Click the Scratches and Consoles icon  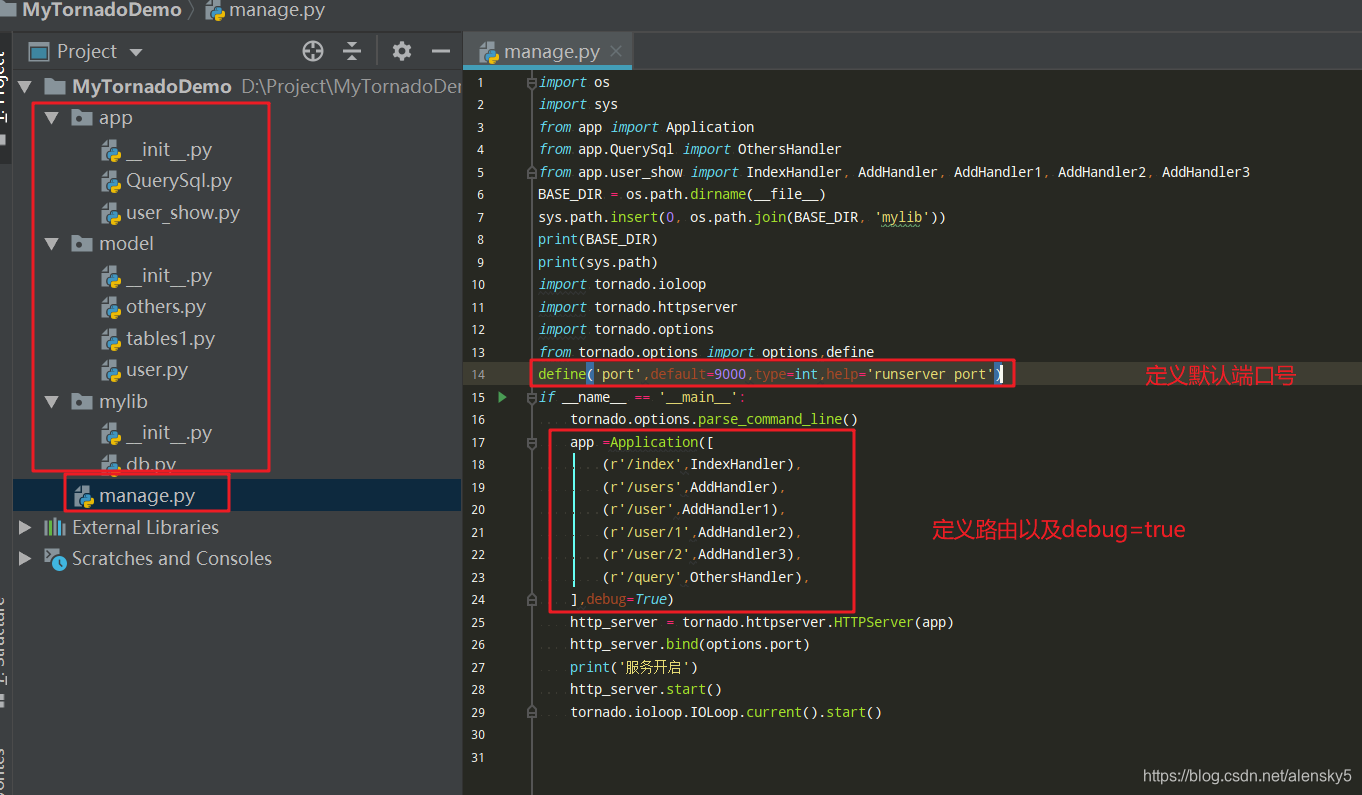pyautogui.click(x=55, y=559)
